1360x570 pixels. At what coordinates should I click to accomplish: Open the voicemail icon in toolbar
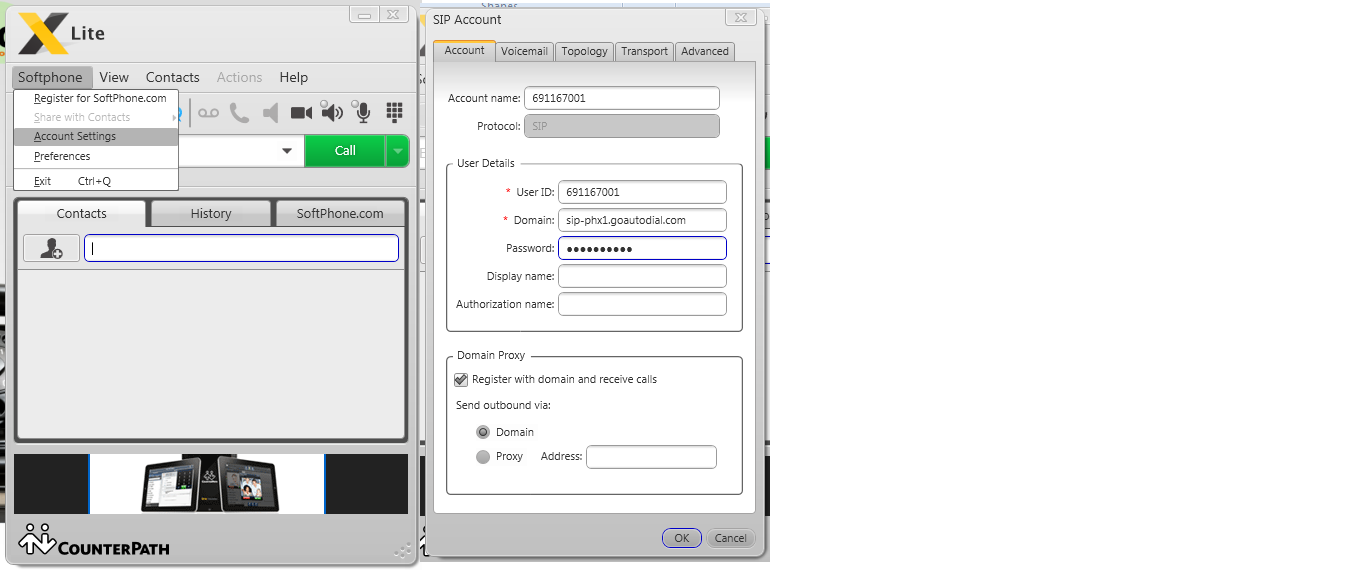[208, 113]
